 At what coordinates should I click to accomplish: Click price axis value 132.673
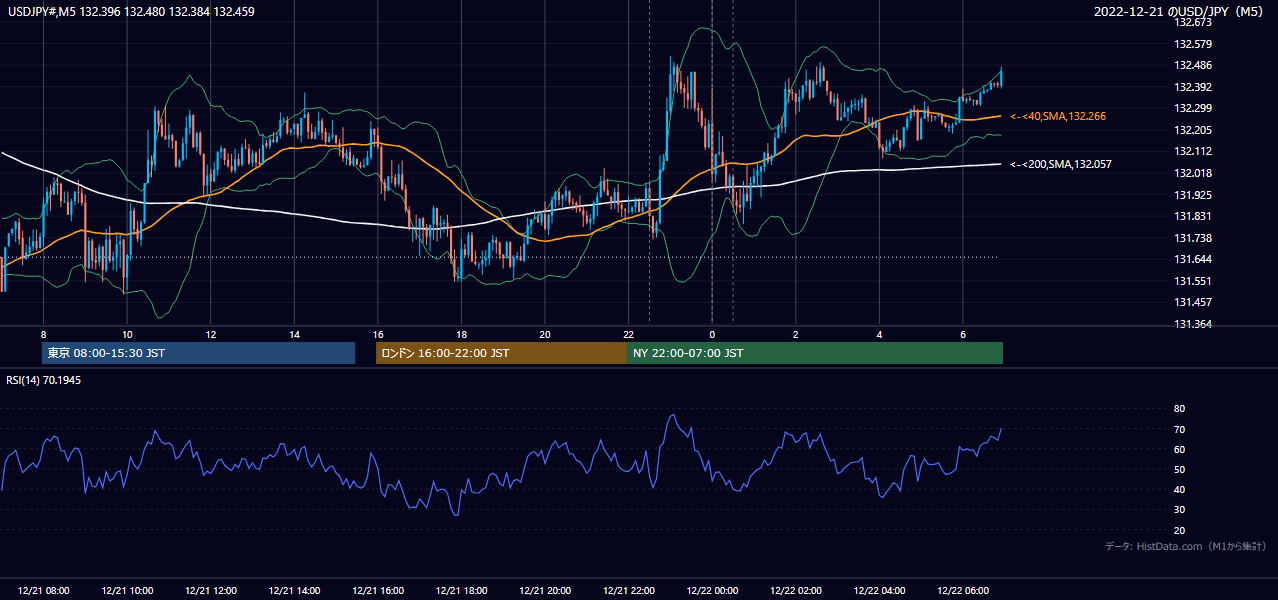[1192, 22]
